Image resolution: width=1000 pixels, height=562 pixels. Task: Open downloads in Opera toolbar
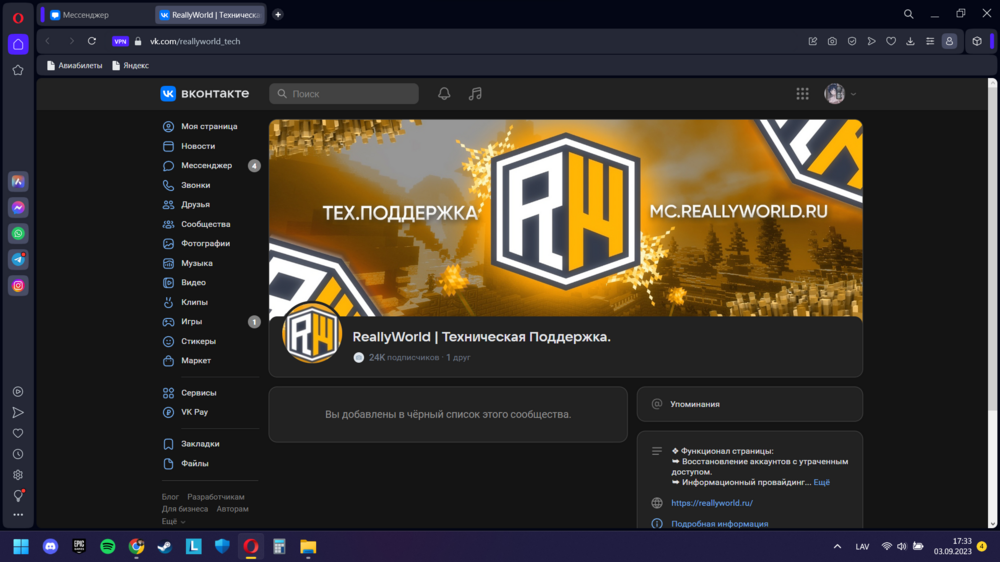[x=910, y=41]
